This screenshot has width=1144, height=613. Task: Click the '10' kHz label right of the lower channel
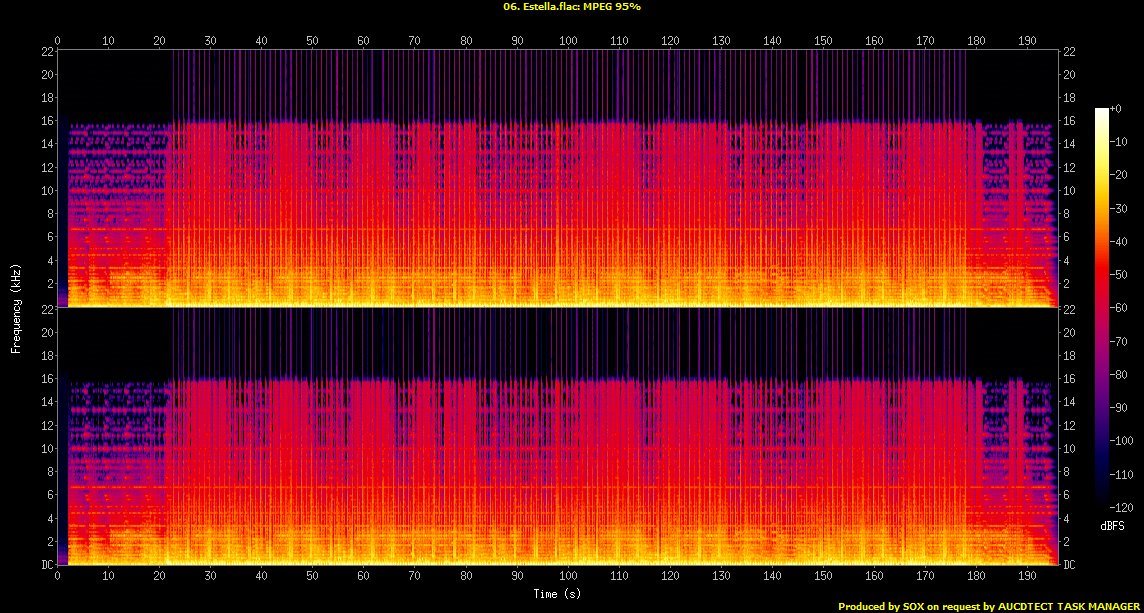point(1069,449)
